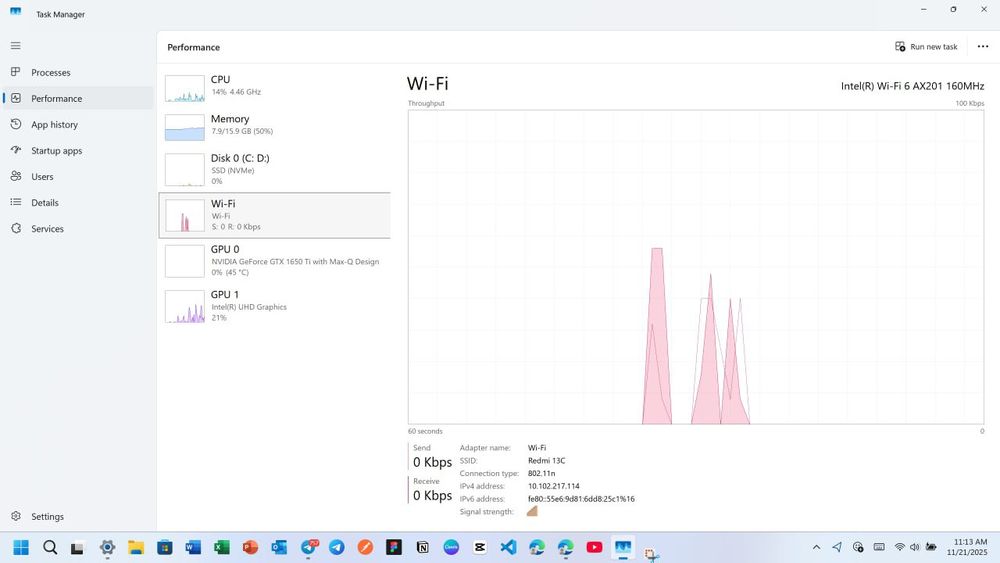Go to Startup apps page

[78, 150]
